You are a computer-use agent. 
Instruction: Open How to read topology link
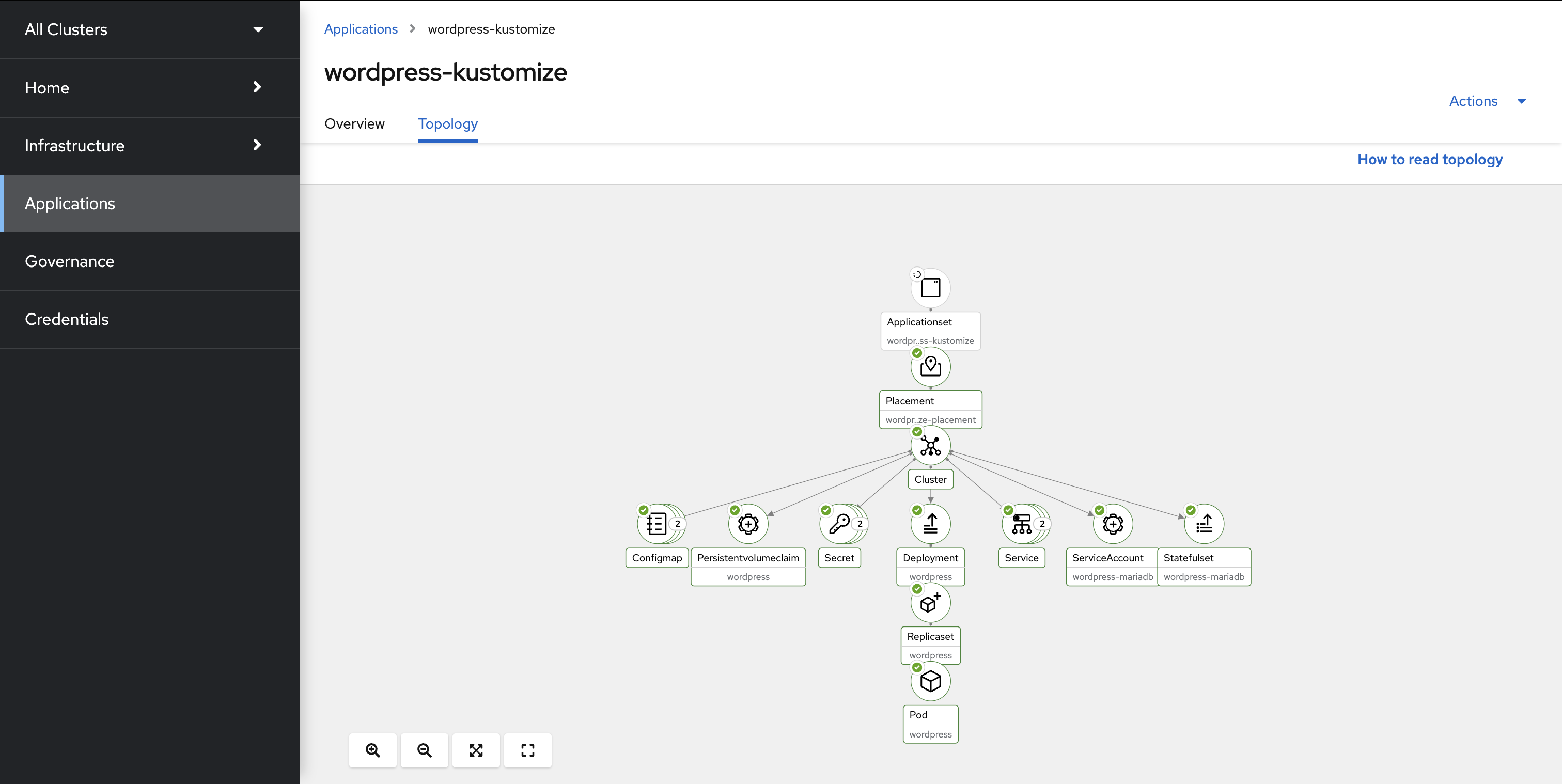click(x=1429, y=160)
